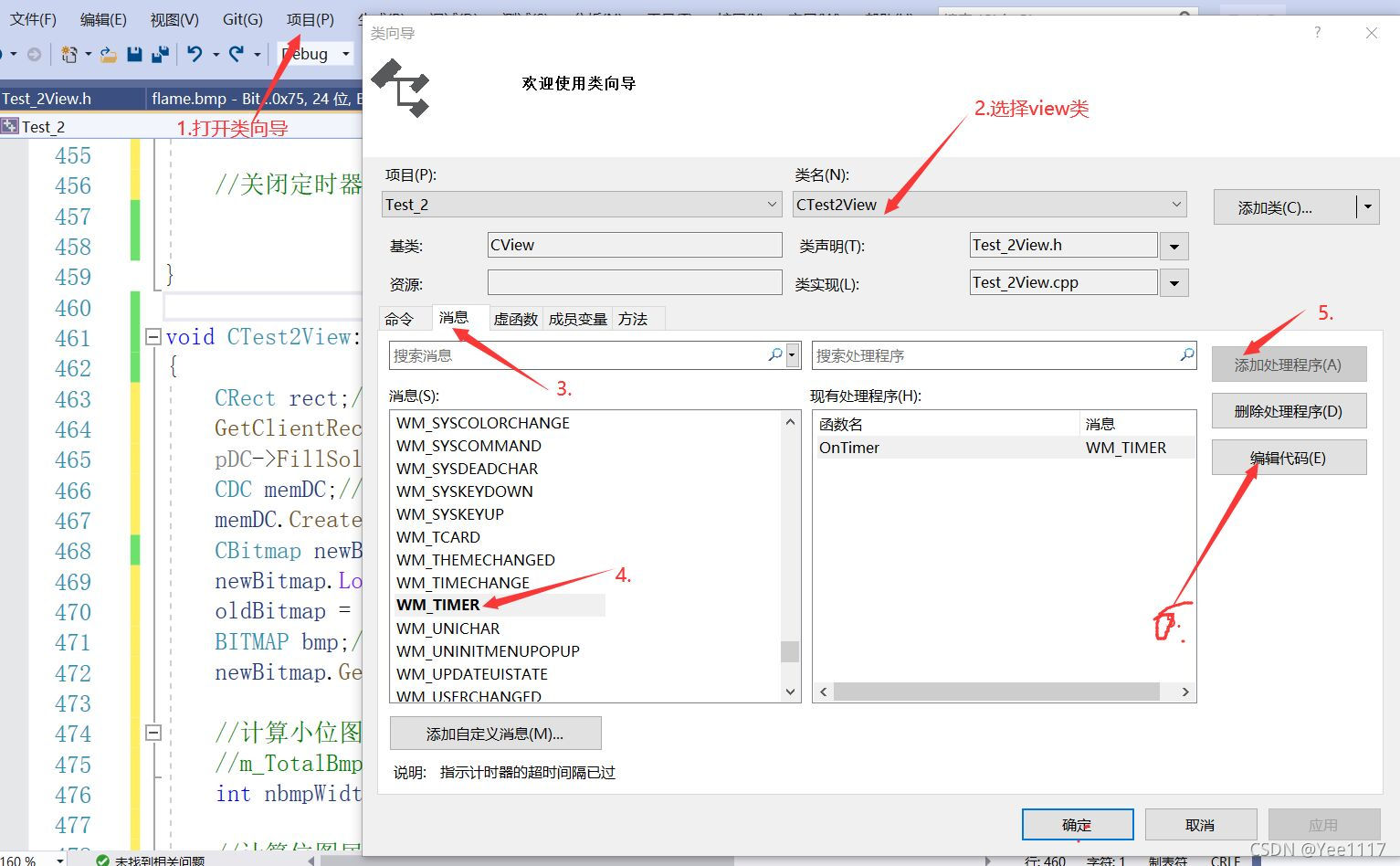The width and height of the screenshot is (1400, 866).
Task: Click the OK (确定) button
Action: pos(1078,825)
